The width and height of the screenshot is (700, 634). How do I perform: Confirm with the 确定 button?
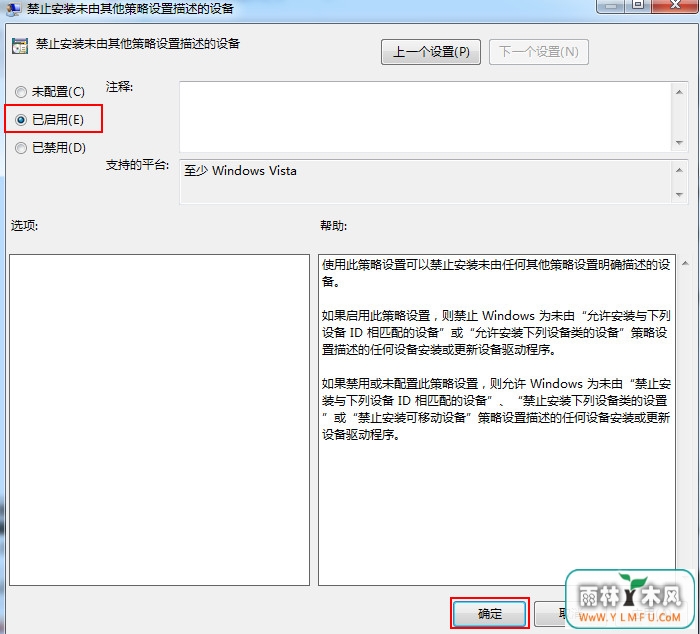click(x=489, y=614)
